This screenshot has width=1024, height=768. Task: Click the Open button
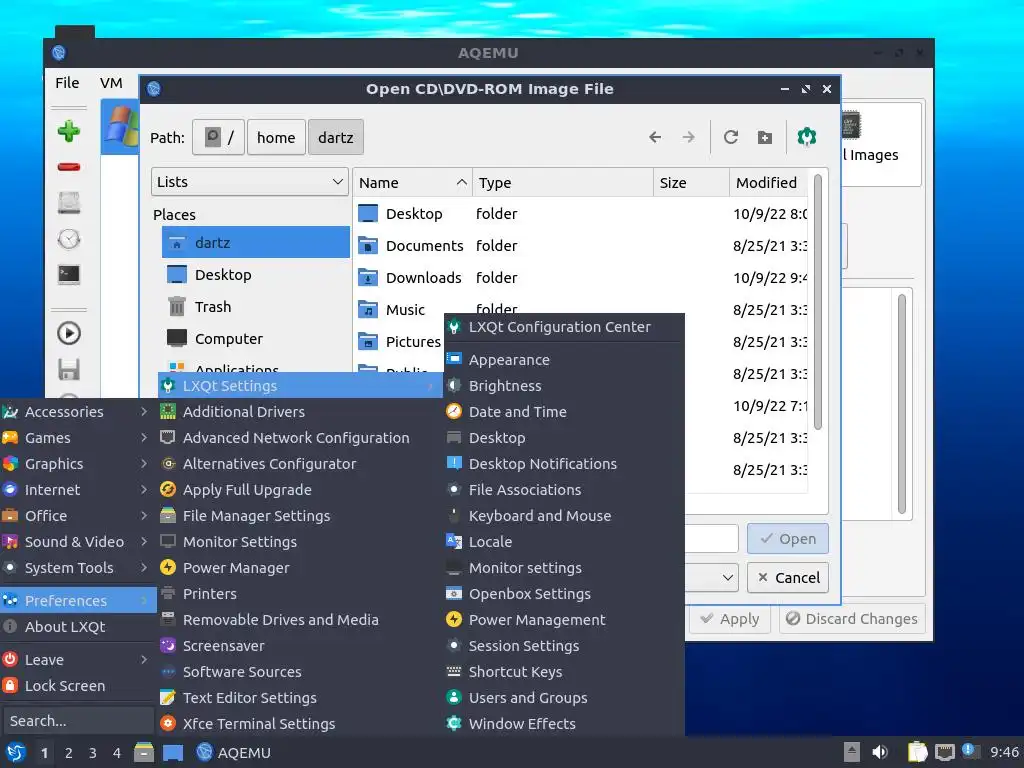[788, 539]
